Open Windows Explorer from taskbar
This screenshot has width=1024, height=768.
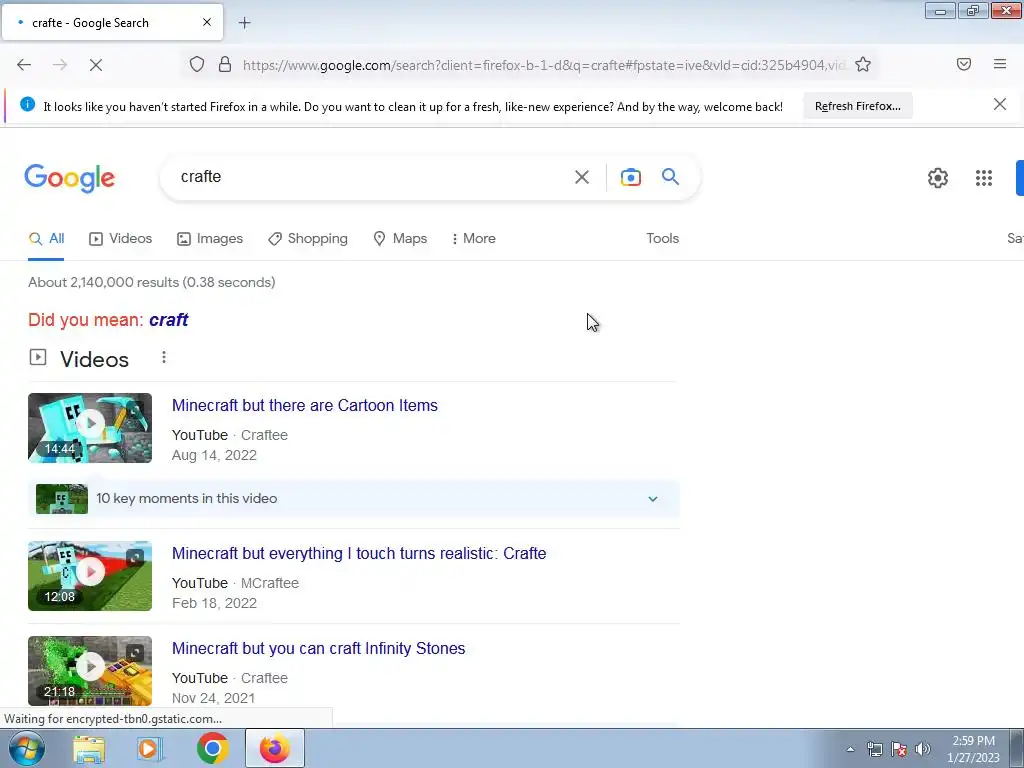point(89,748)
